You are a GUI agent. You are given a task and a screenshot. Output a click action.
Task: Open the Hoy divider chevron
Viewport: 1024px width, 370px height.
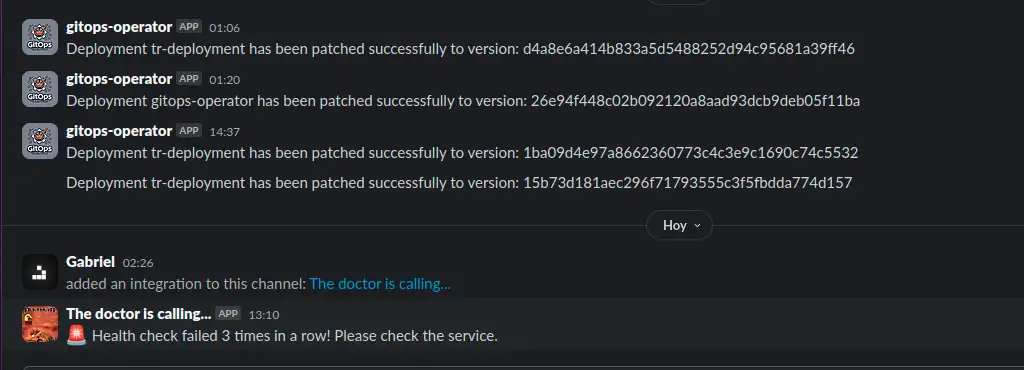[696, 226]
